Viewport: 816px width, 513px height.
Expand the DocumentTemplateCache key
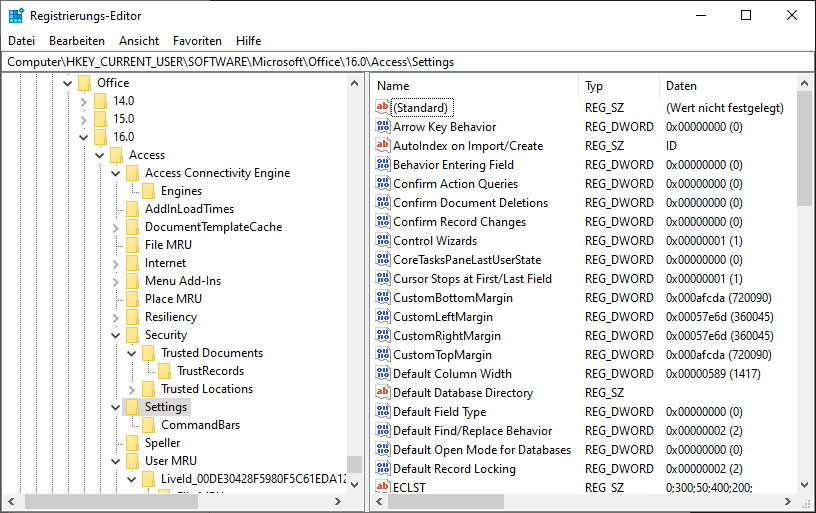tap(115, 227)
